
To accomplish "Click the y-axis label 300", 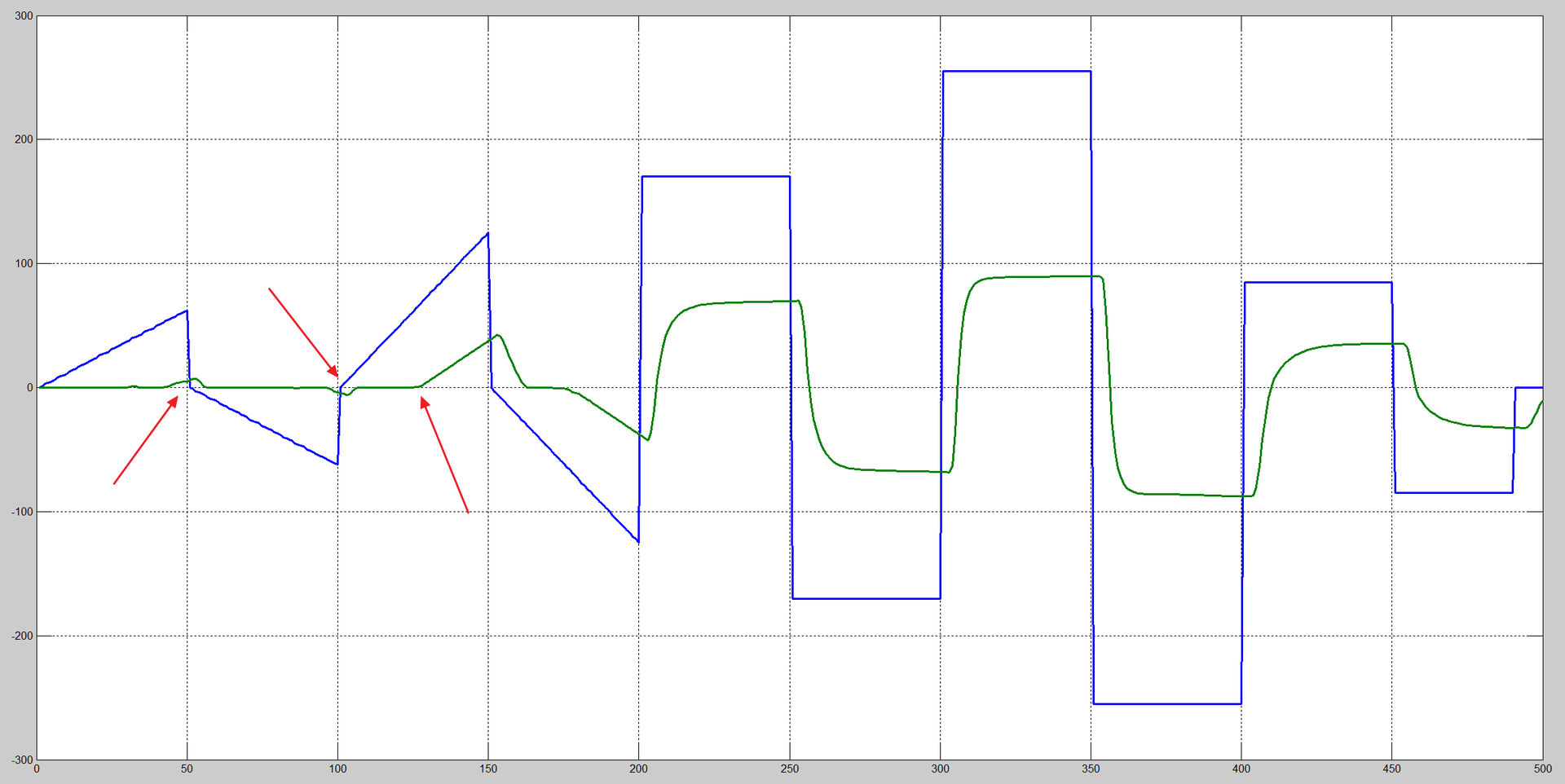I will pyautogui.click(x=24, y=13).
